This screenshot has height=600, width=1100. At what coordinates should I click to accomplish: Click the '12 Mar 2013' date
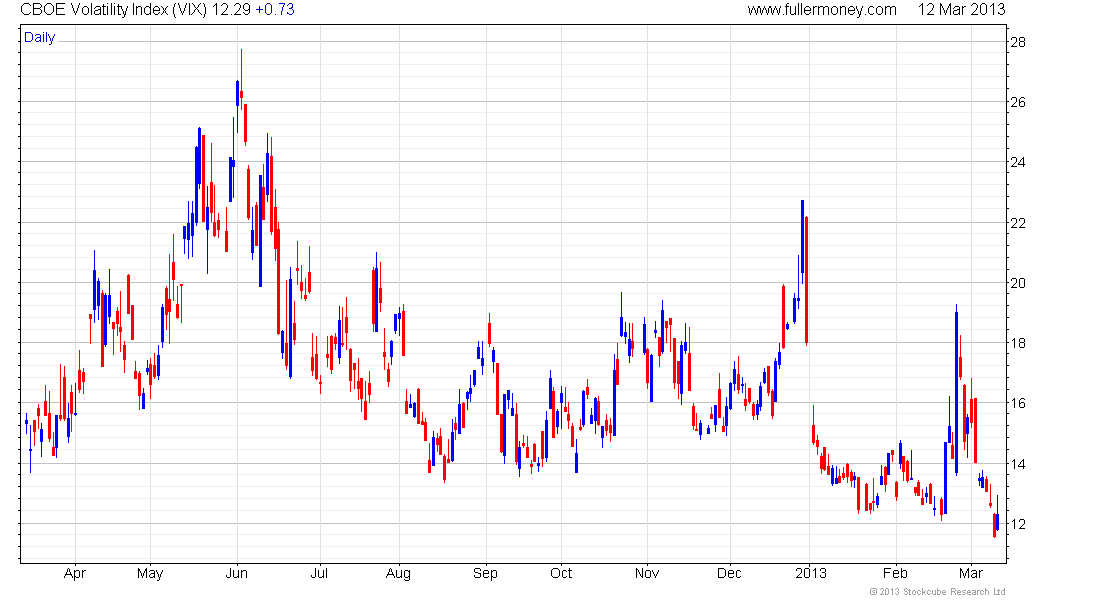tap(962, 10)
